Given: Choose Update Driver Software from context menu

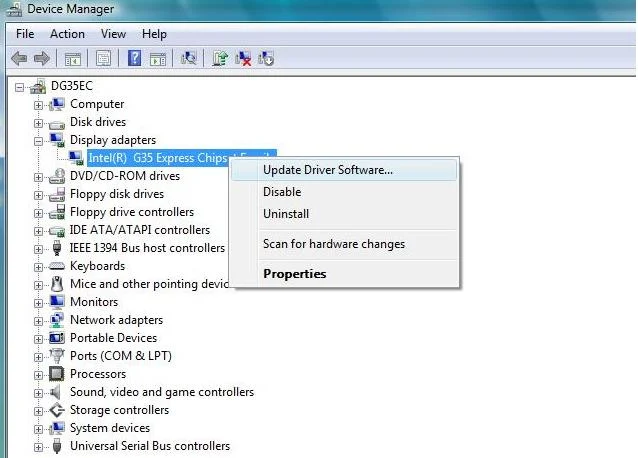Looking at the screenshot, I should click(327, 169).
